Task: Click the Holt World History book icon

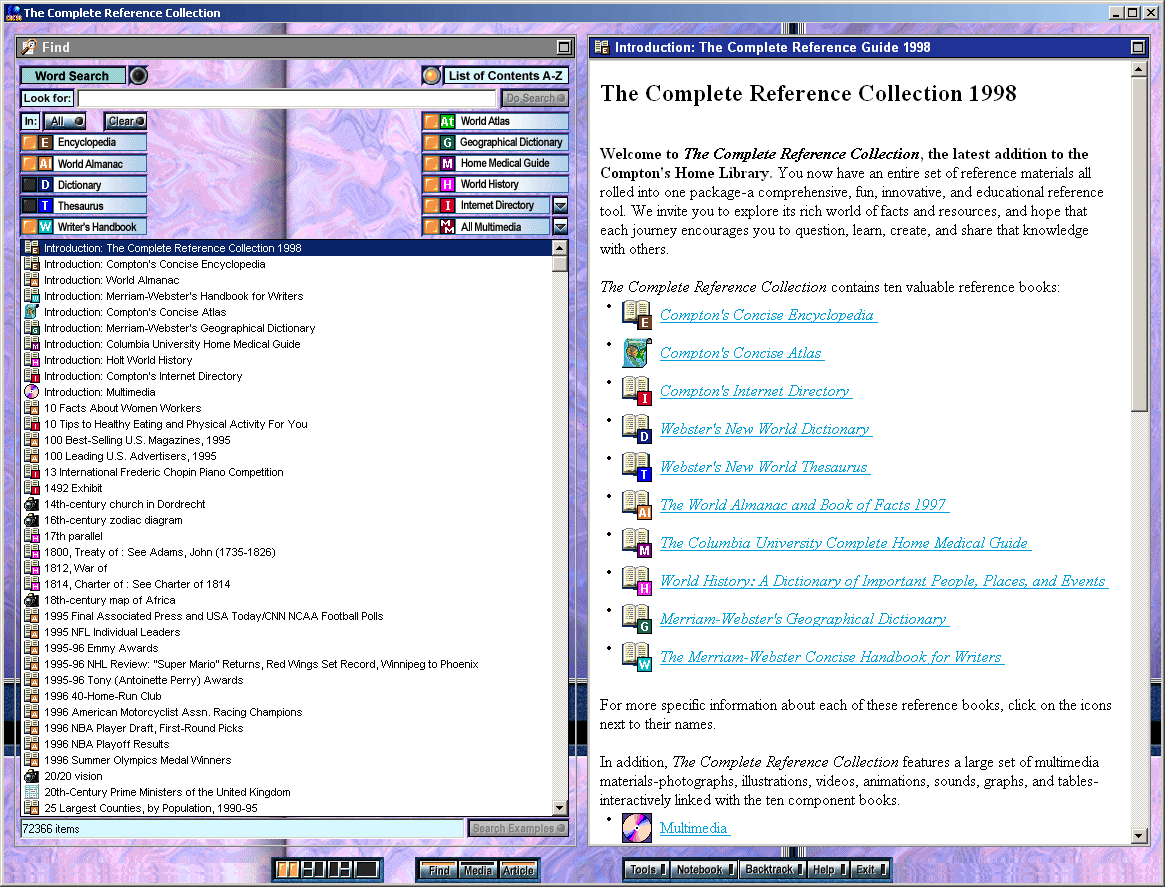Action: [636, 581]
